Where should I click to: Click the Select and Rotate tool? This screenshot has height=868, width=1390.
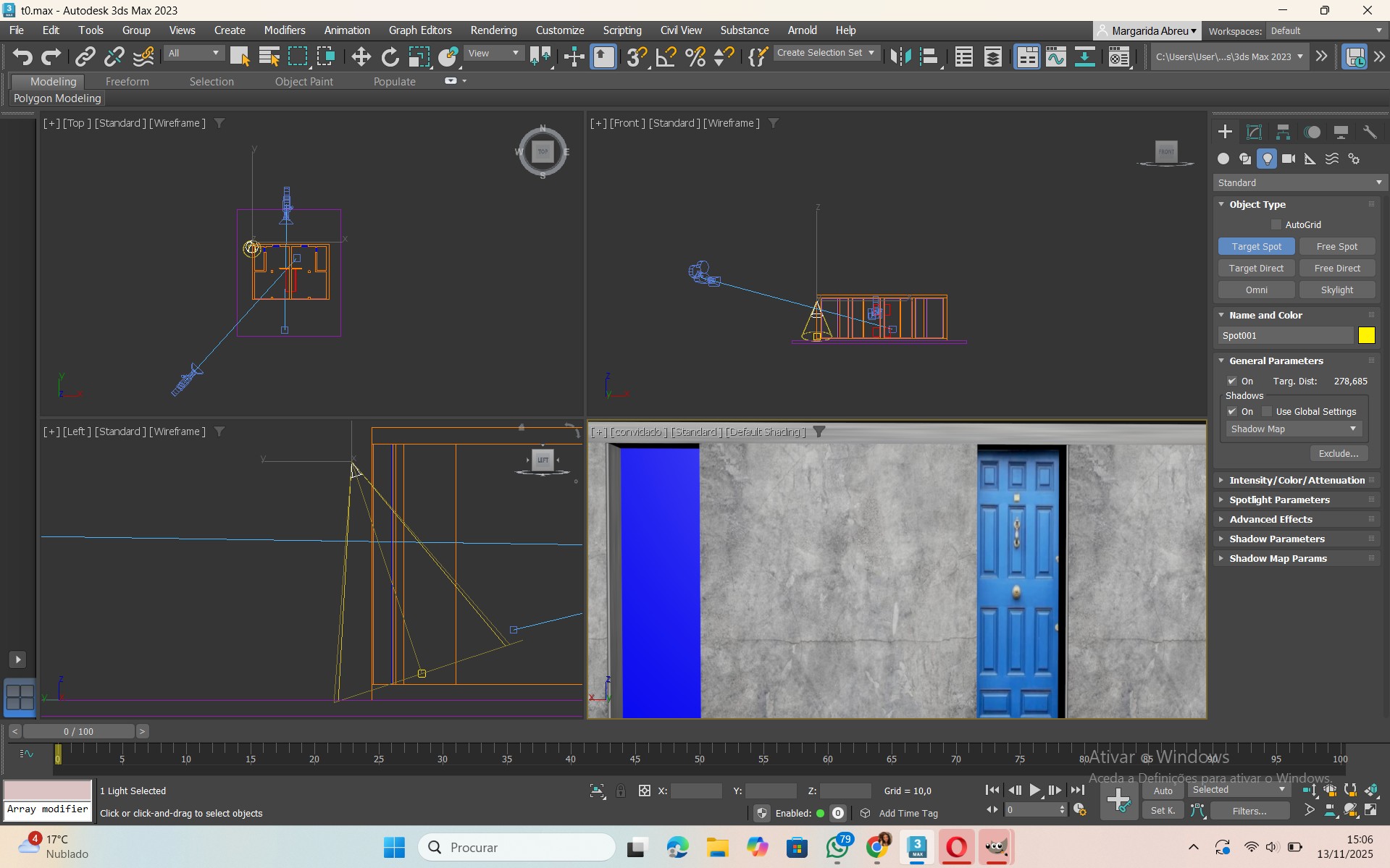390,56
